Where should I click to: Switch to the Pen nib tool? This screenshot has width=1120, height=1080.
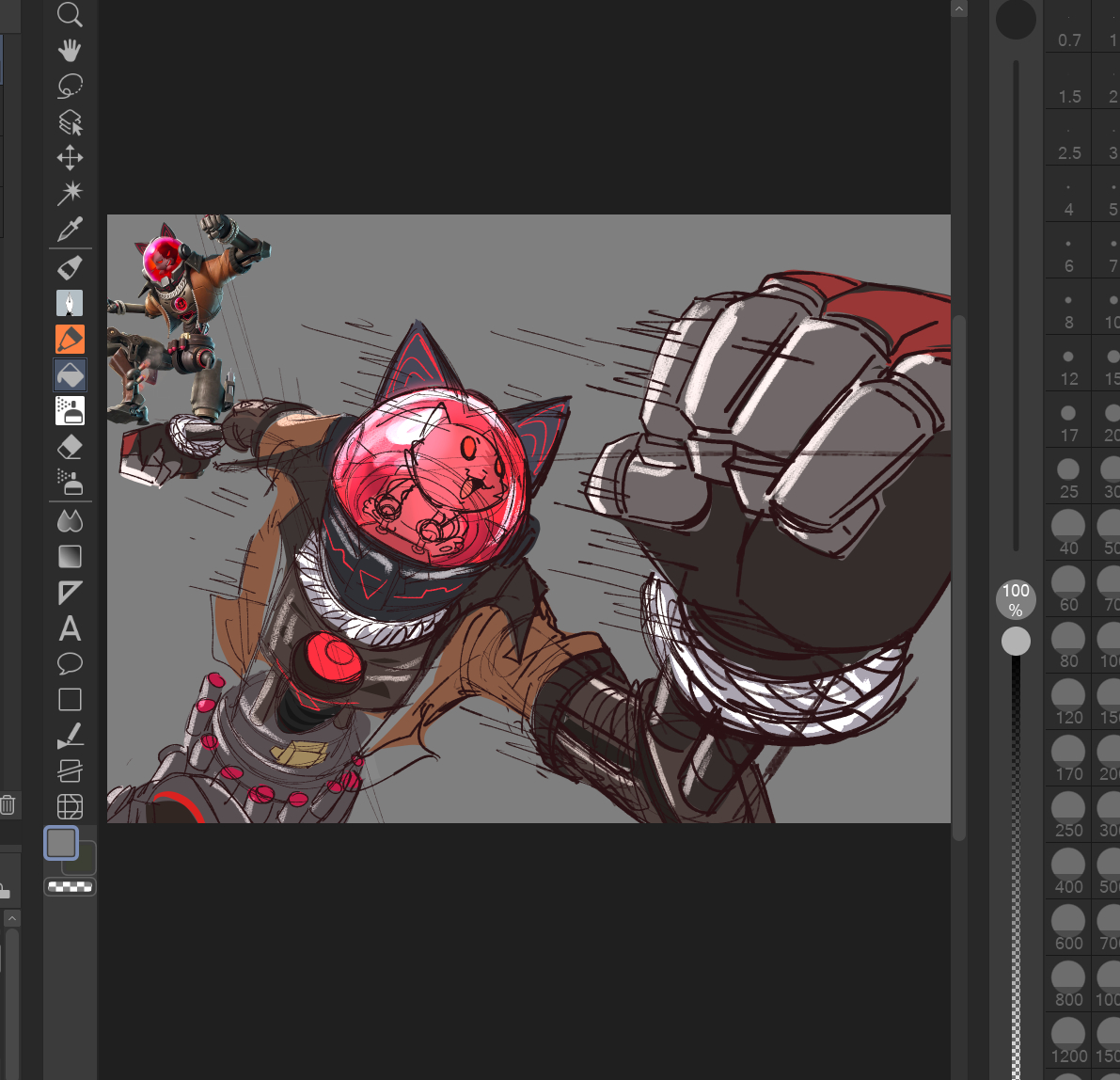pyautogui.click(x=70, y=303)
